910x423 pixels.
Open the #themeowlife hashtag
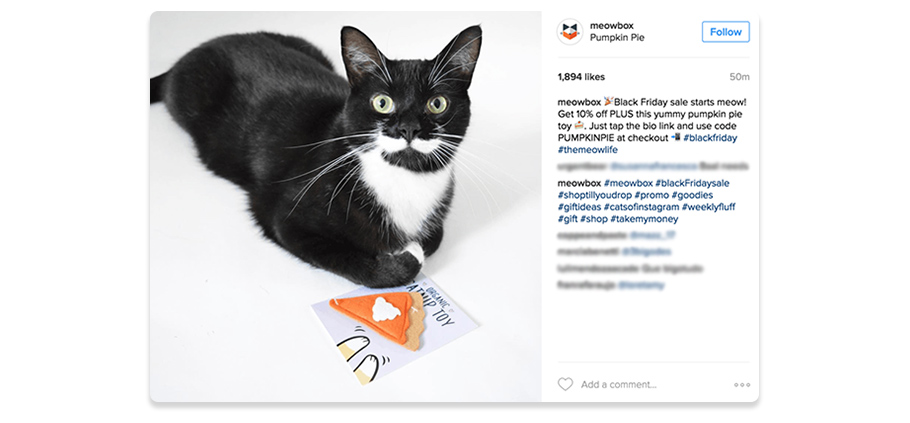(587, 150)
